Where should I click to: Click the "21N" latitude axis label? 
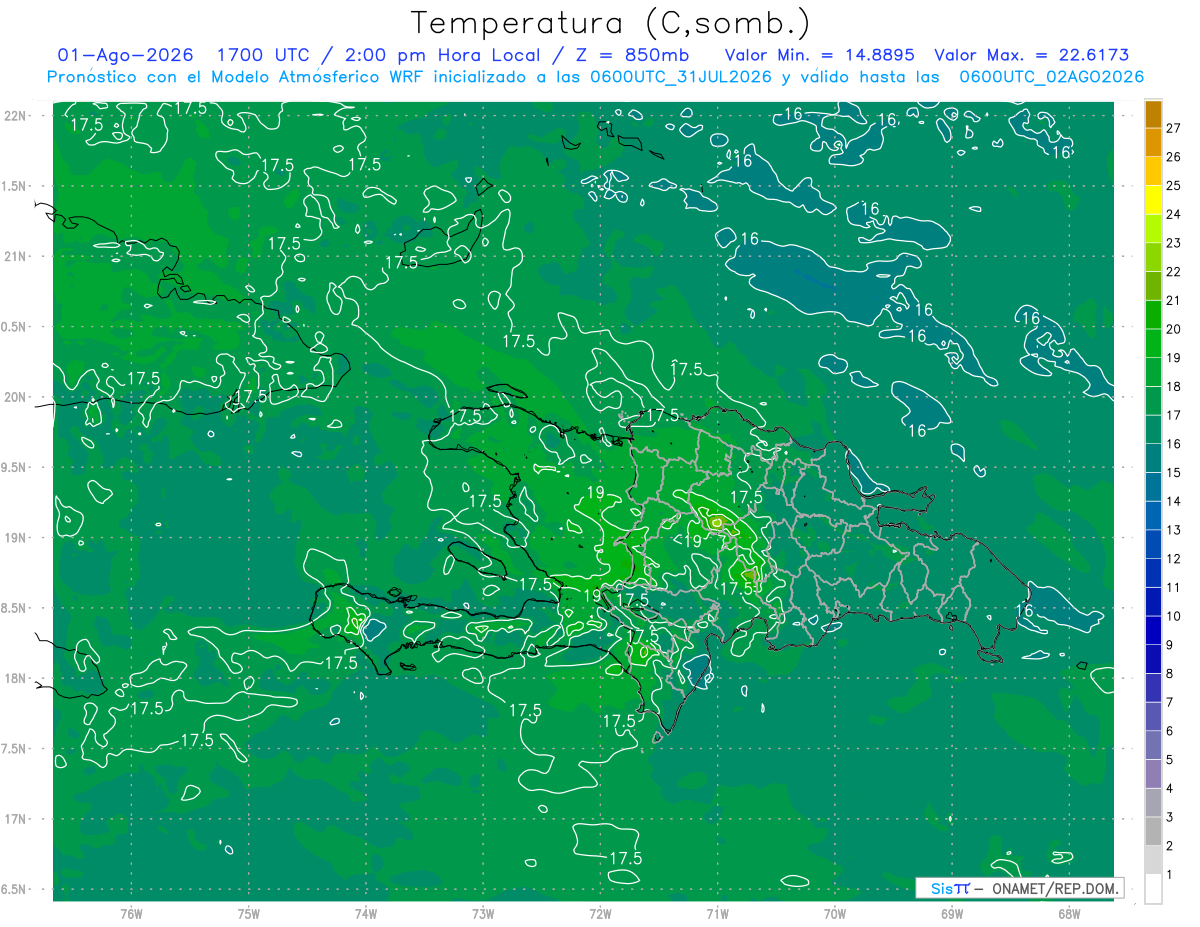15,256
